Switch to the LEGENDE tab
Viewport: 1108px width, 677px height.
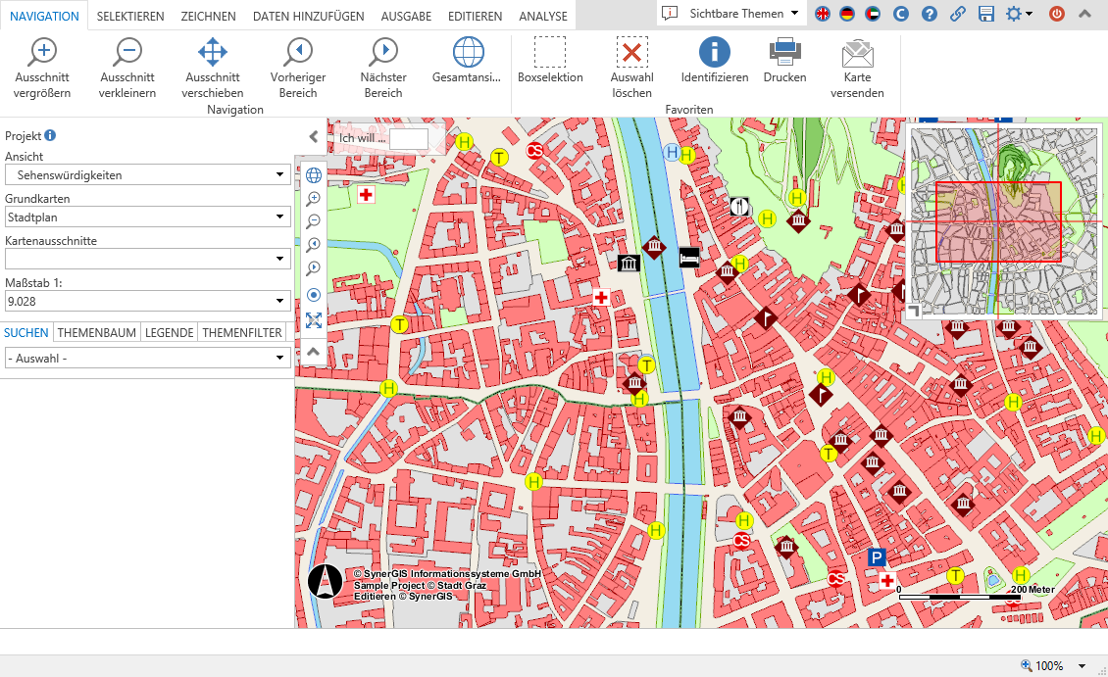[x=169, y=333]
